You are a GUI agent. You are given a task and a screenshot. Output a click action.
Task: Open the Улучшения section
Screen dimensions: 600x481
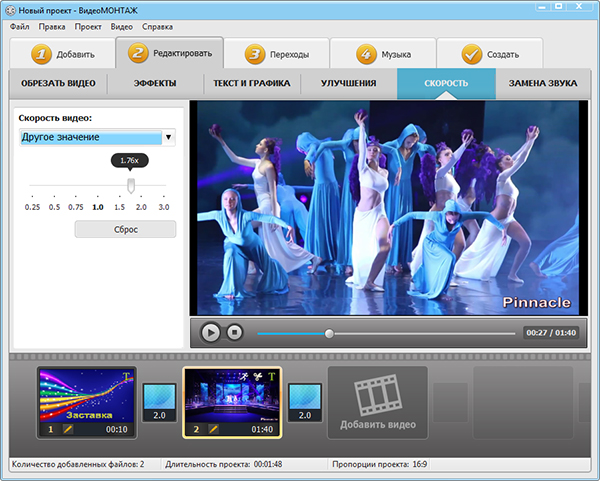[349, 83]
